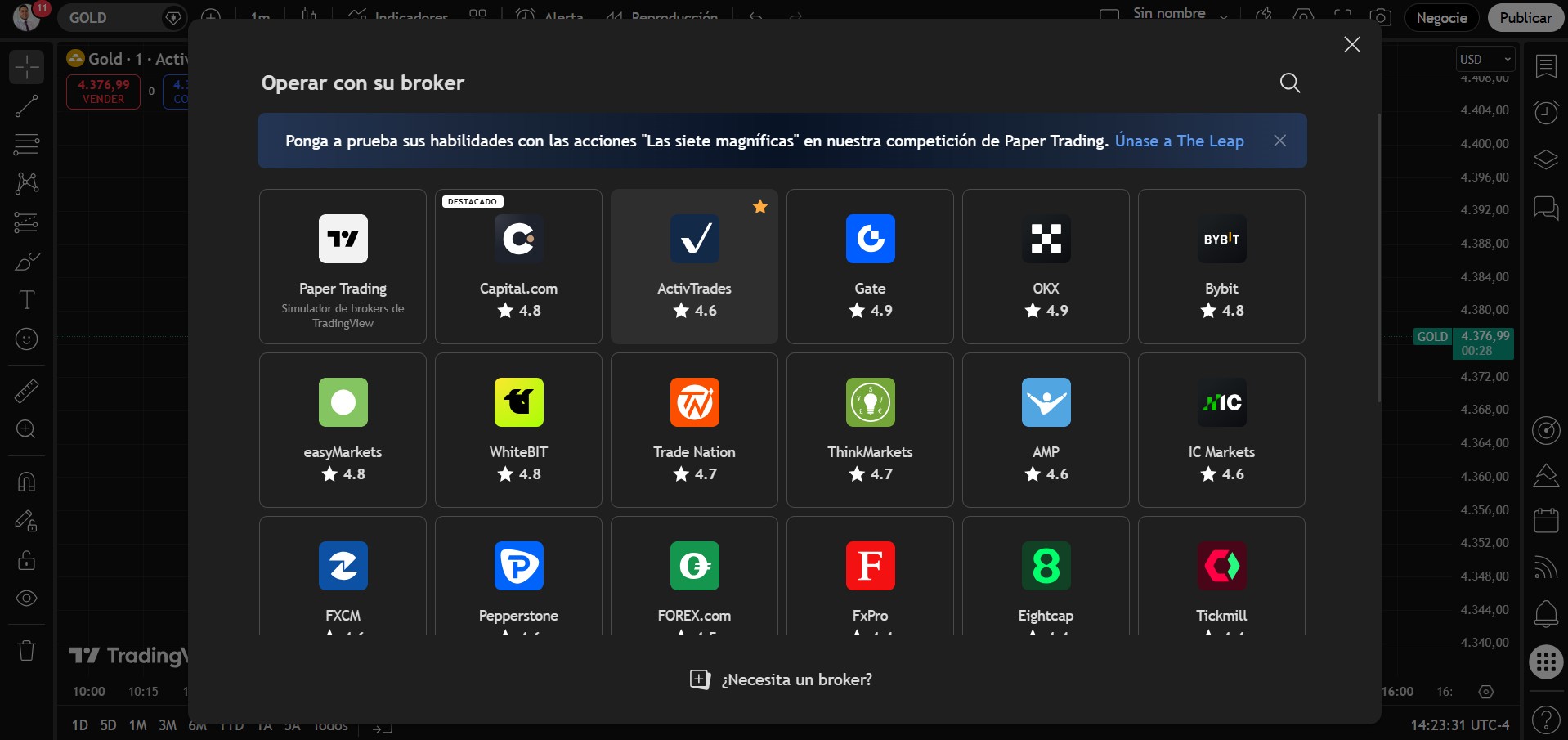The width and height of the screenshot is (1568, 740).
Task: Click the VENDER sell price button
Action: [103, 92]
